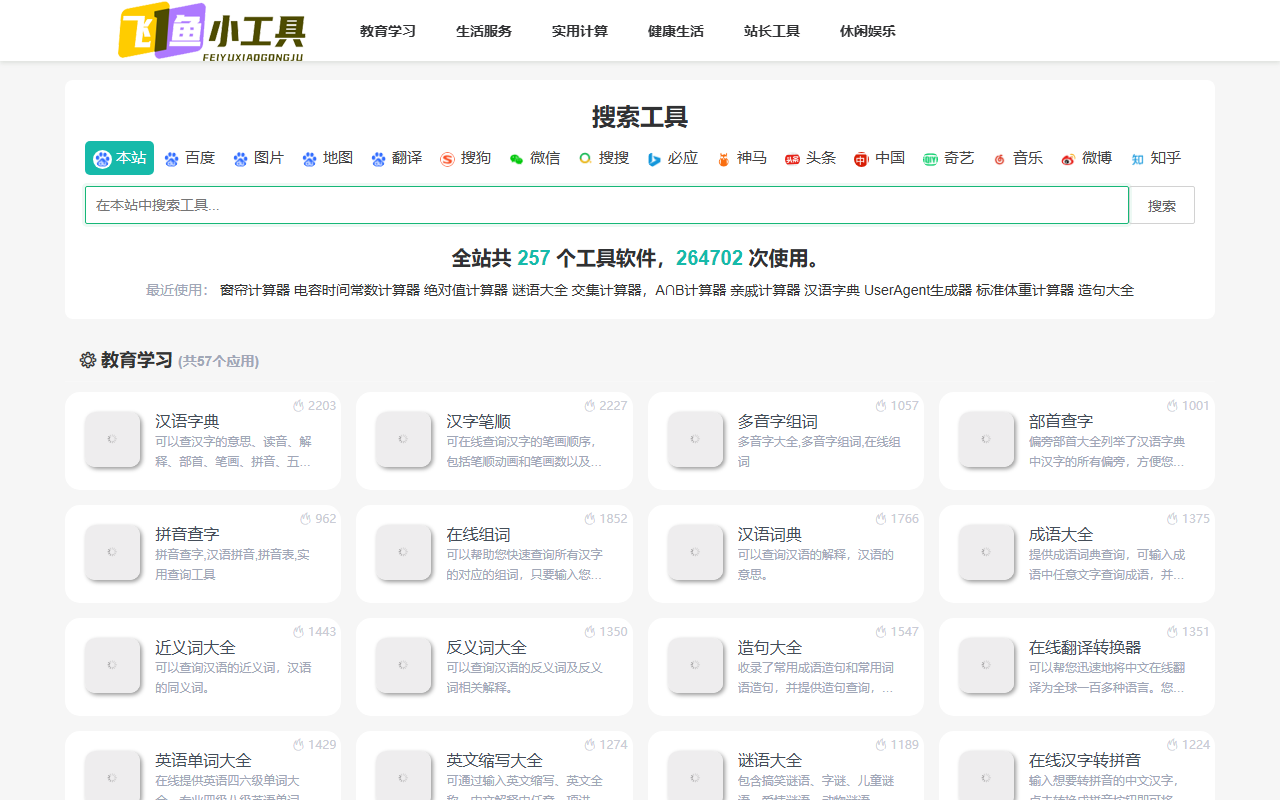Open the 教育学习 navigation menu

click(x=388, y=31)
